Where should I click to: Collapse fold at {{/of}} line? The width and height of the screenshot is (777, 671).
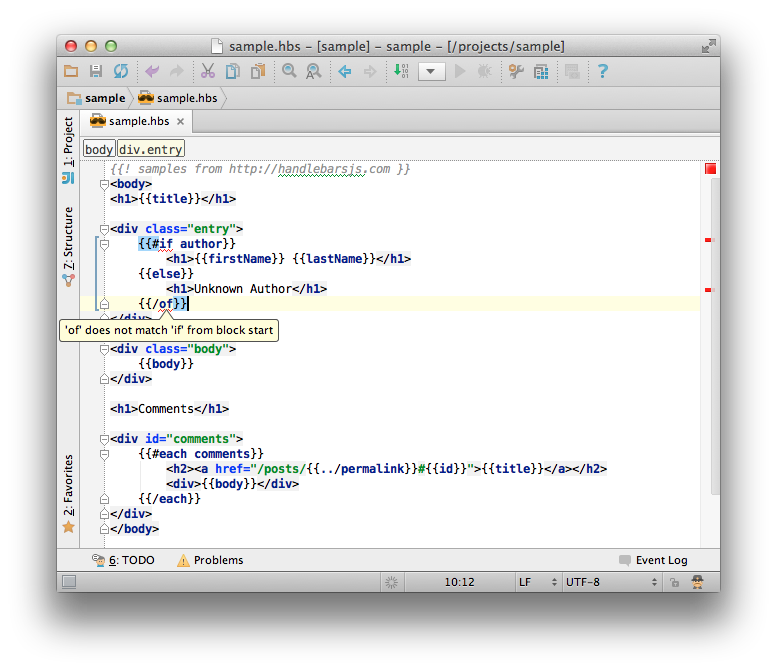click(104, 304)
